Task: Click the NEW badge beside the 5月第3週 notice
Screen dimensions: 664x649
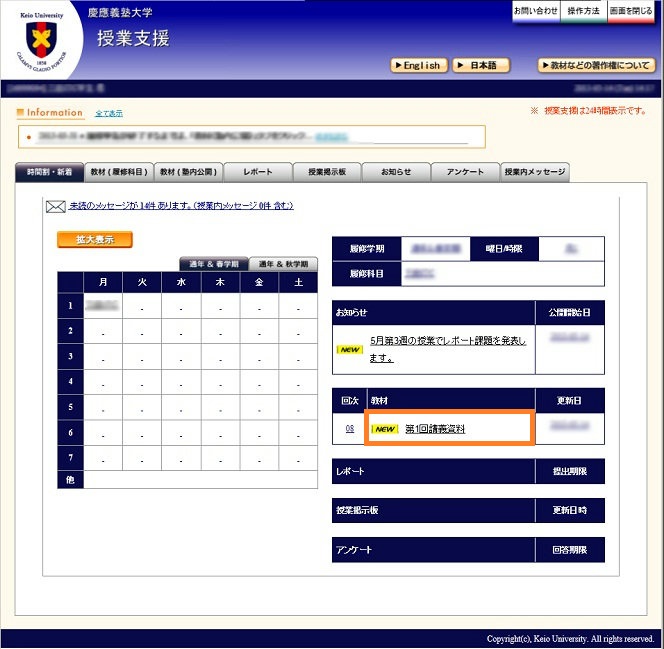Action: [349, 349]
